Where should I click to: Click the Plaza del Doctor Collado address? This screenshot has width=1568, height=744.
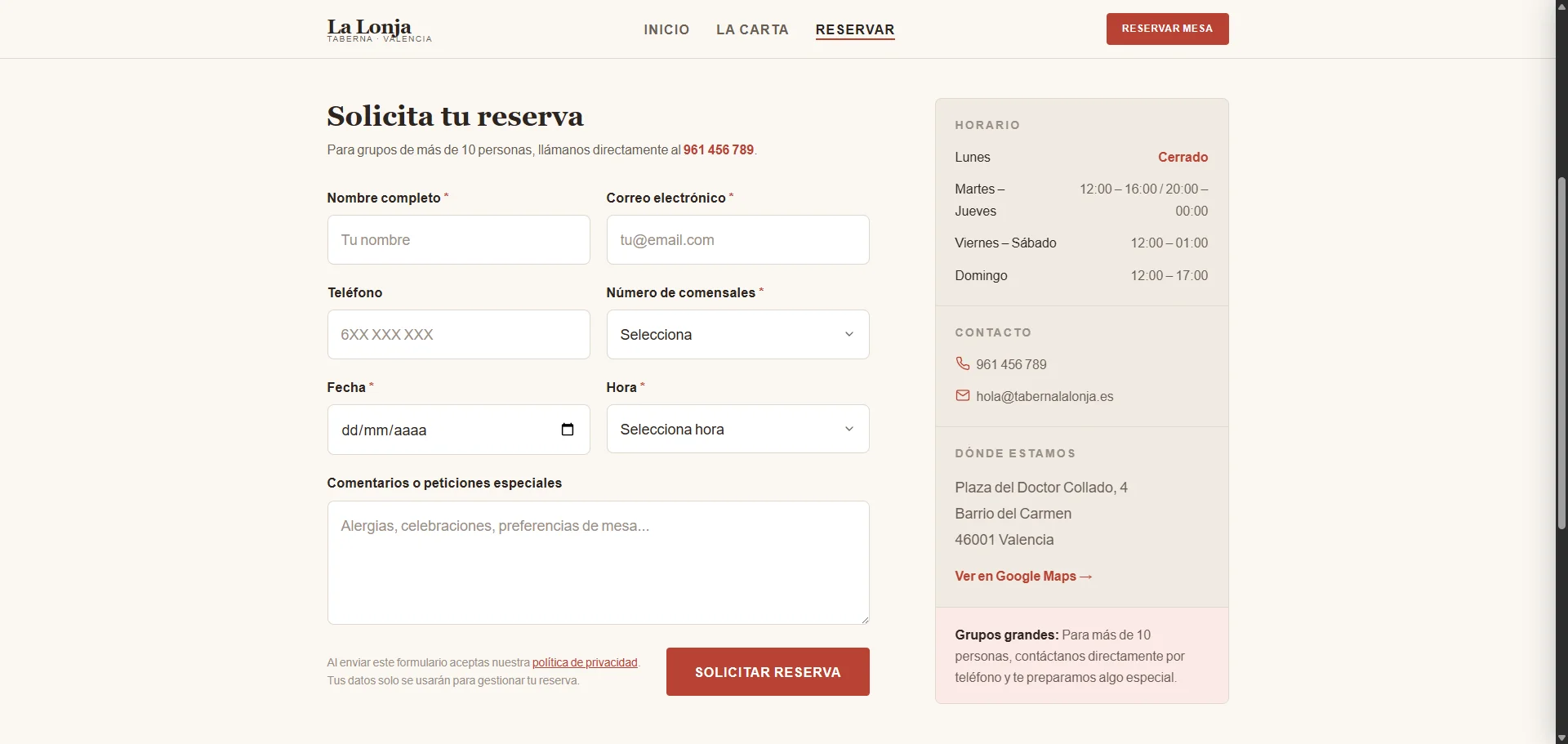pyautogui.click(x=1041, y=487)
